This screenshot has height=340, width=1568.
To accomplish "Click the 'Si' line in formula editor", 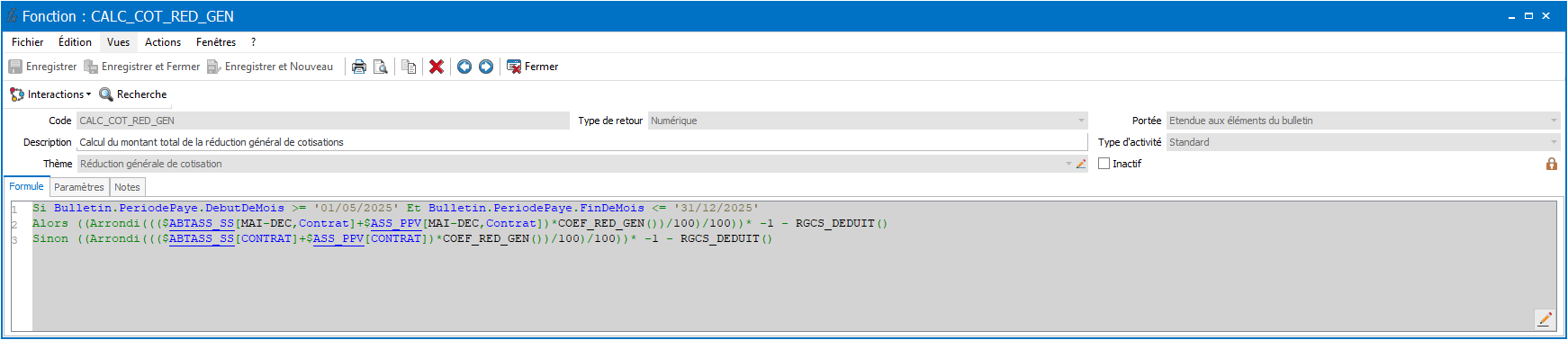I will [x=396, y=208].
